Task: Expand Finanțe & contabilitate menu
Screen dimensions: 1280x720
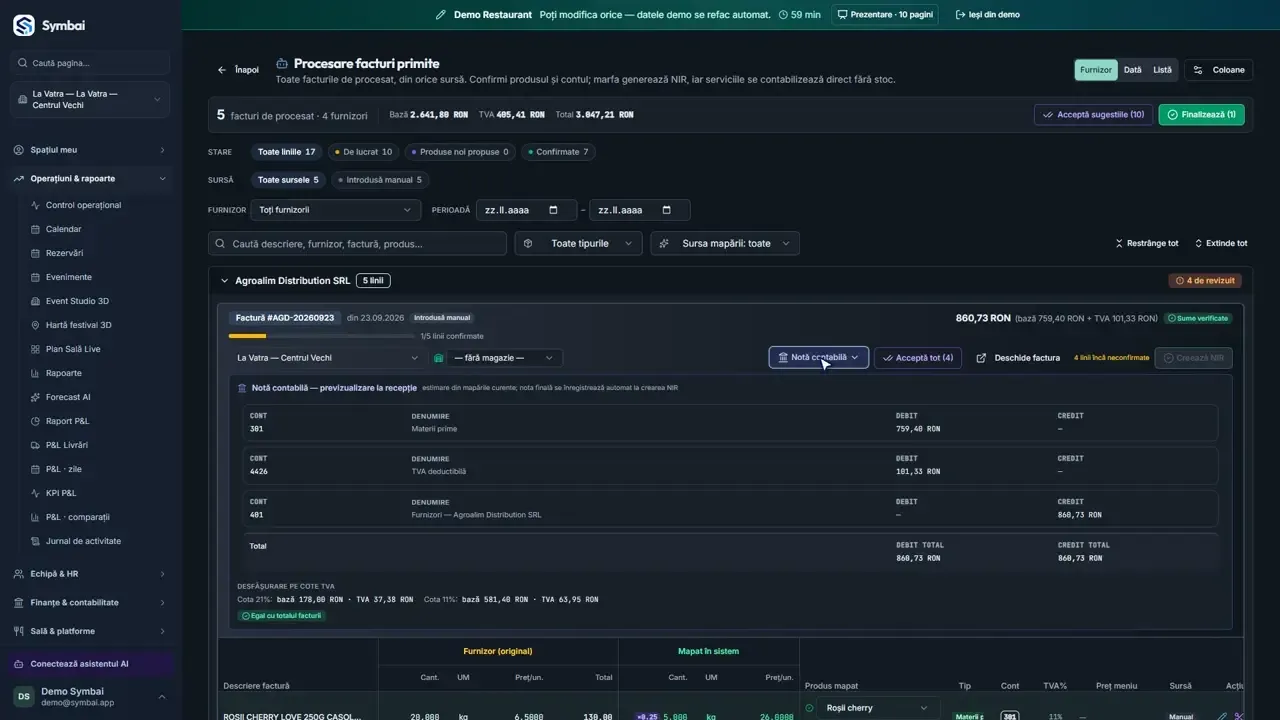Action: point(90,603)
